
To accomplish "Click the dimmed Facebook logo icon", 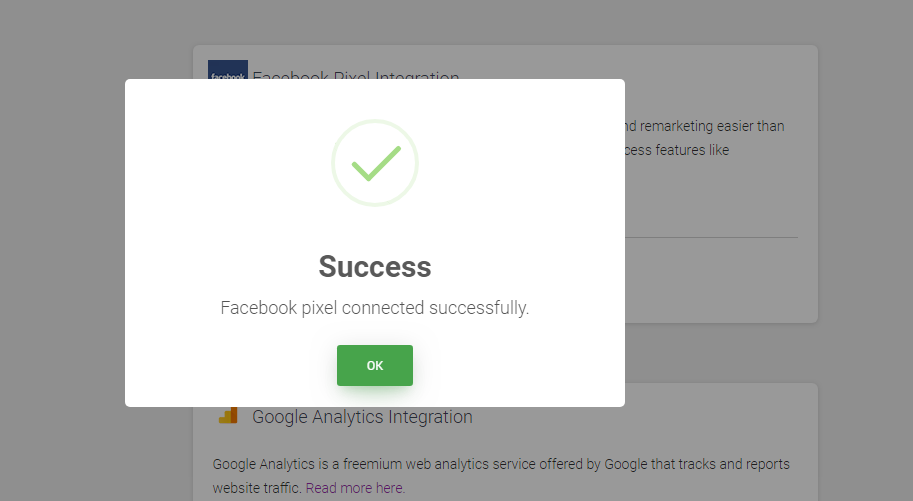I will click(228, 69).
